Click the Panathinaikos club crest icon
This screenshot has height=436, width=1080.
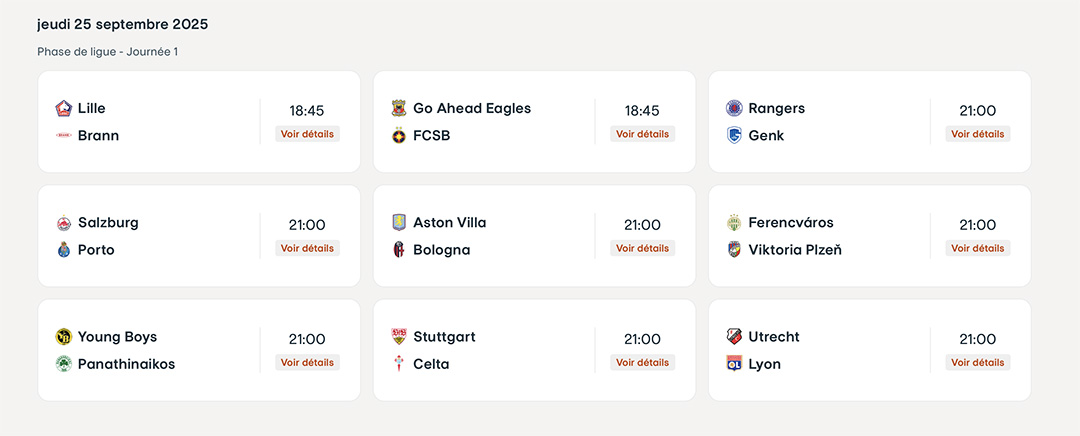pyautogui.click(x=64, y=363)
